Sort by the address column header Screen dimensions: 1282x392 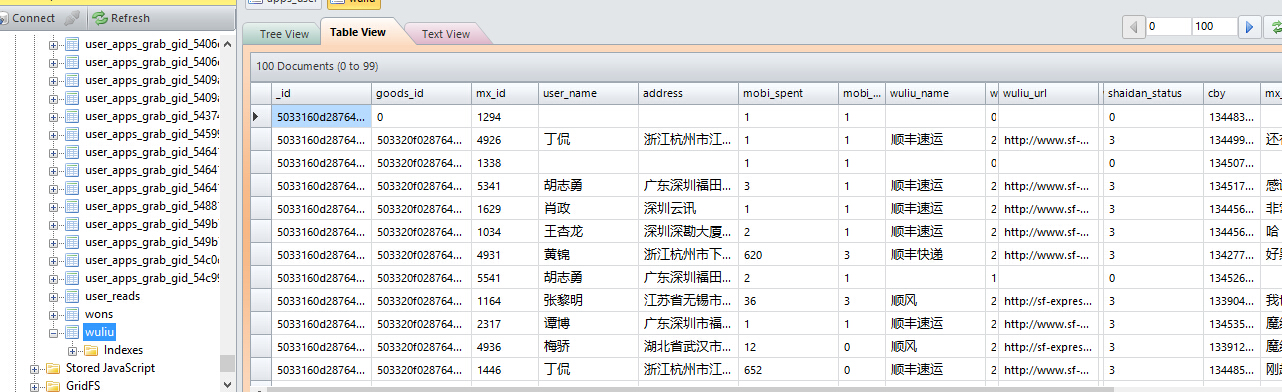688,93
